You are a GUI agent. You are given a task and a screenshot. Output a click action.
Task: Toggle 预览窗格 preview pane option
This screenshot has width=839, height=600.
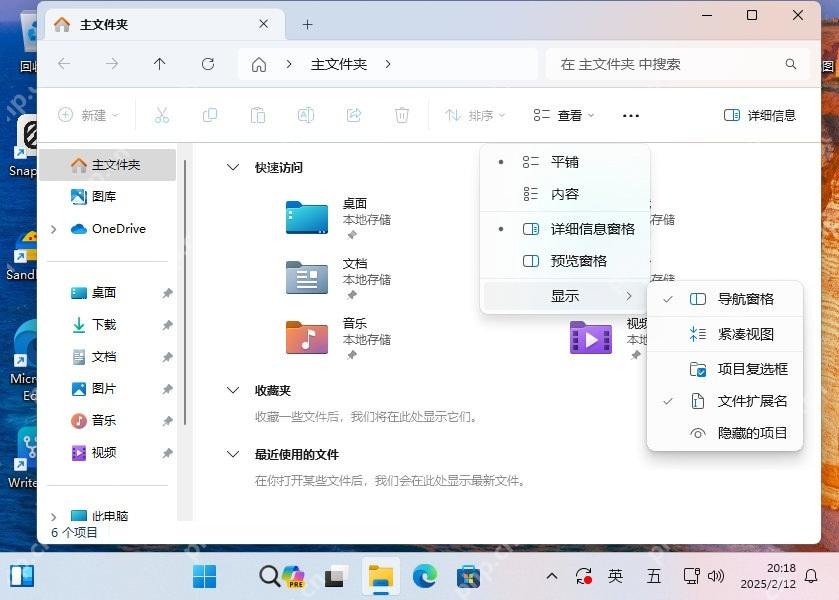pyautogui.click(x=565, y=261)
